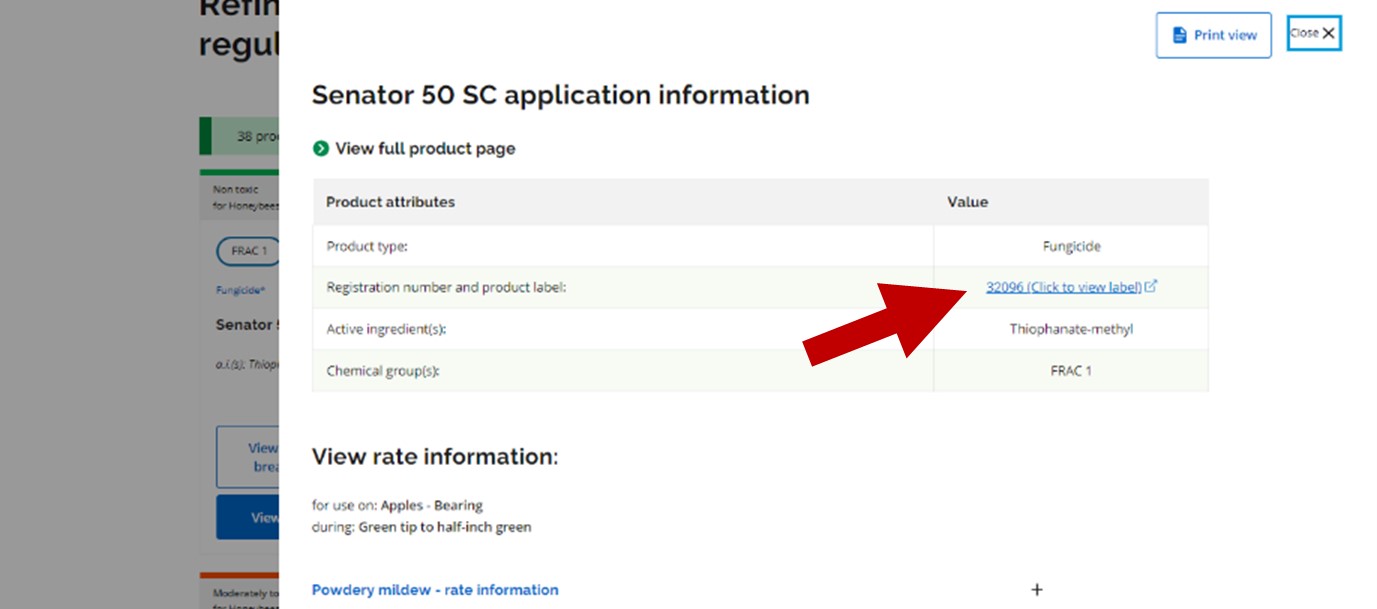
Task: Open the View full product page link
Action: [x=425, y=149]
